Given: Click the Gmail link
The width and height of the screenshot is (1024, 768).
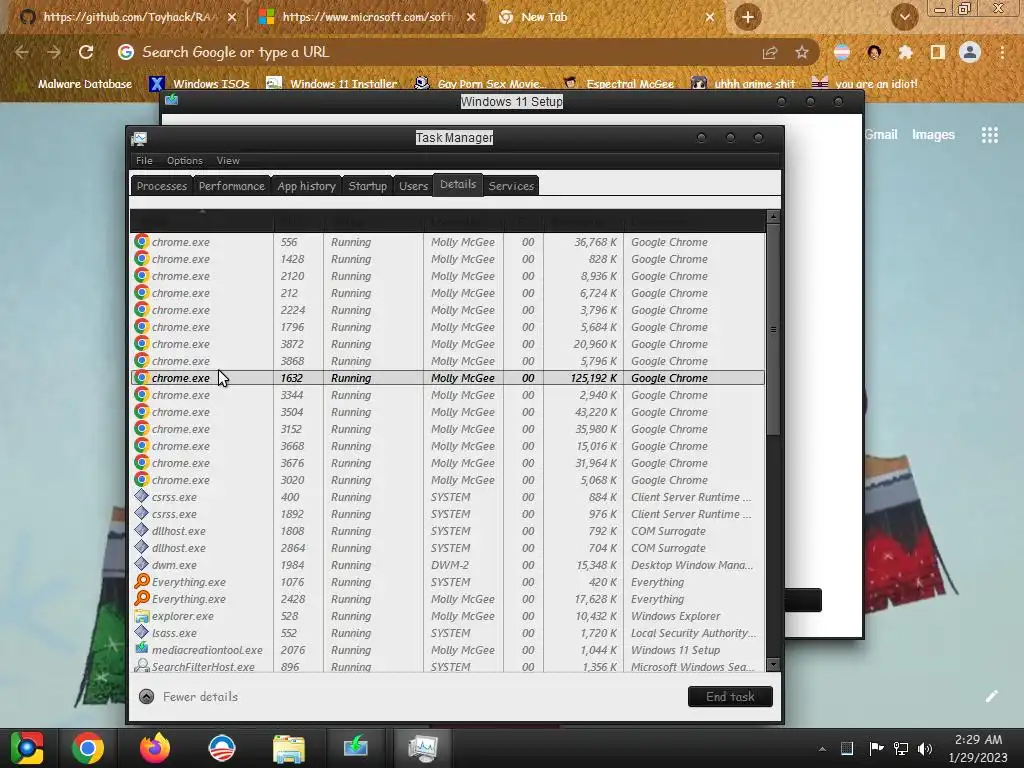Looking at the screenshot, I should [x=881, y=135].
